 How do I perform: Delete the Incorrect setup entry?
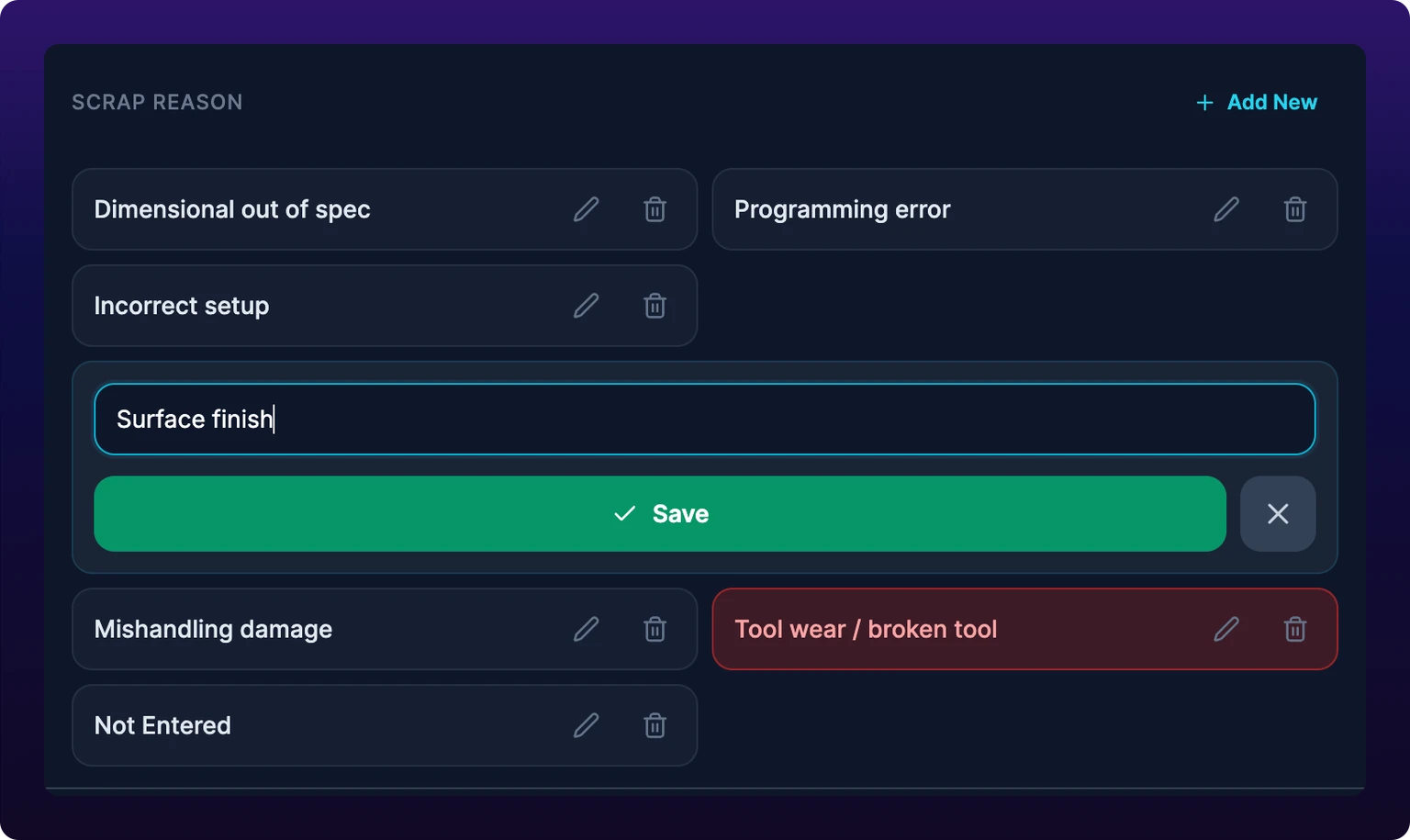pos(655,306)
